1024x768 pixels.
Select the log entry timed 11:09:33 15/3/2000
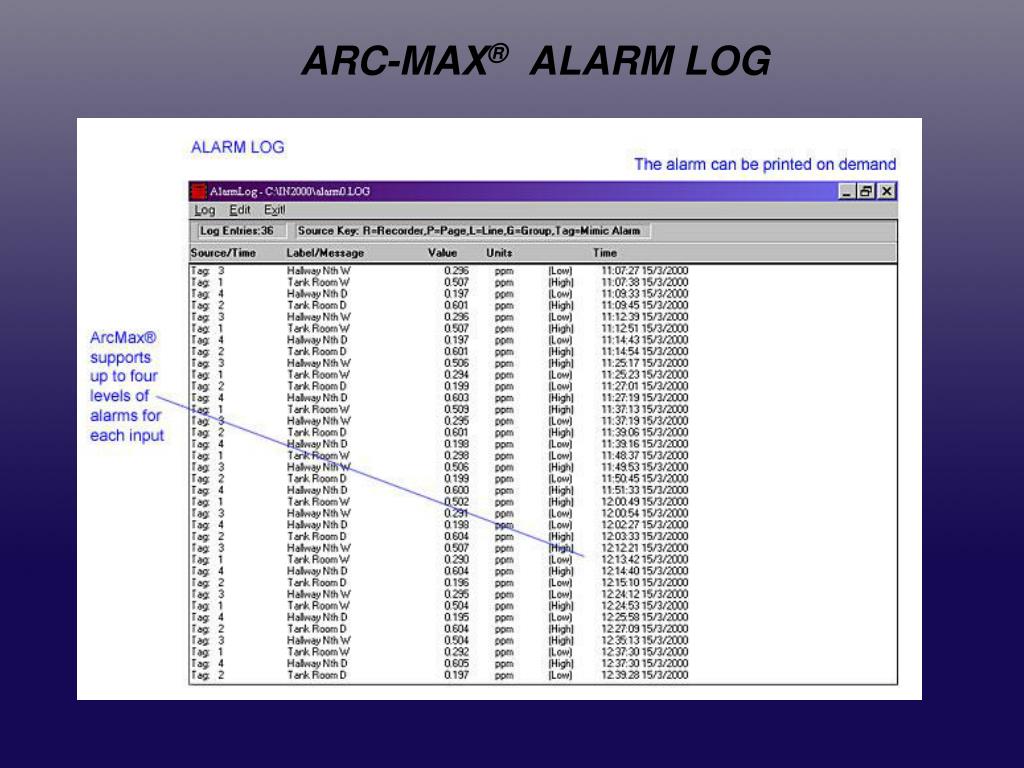point(439,294)
